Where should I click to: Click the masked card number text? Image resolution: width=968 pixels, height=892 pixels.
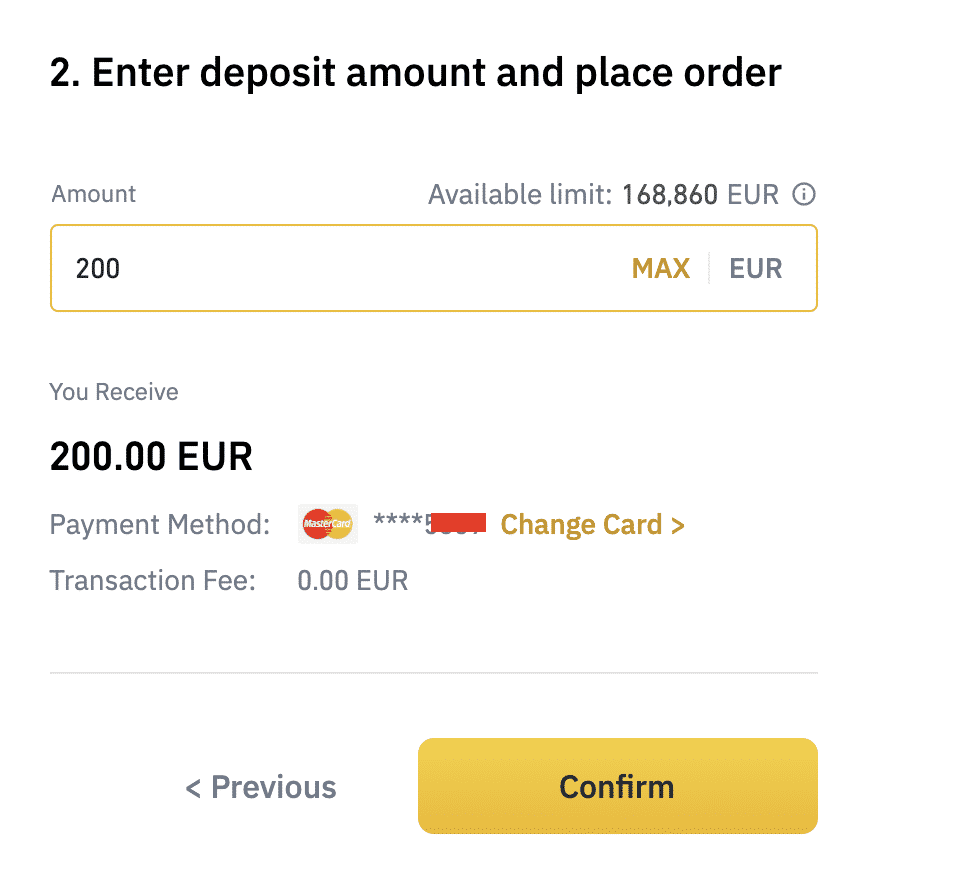tap(430, 523)
